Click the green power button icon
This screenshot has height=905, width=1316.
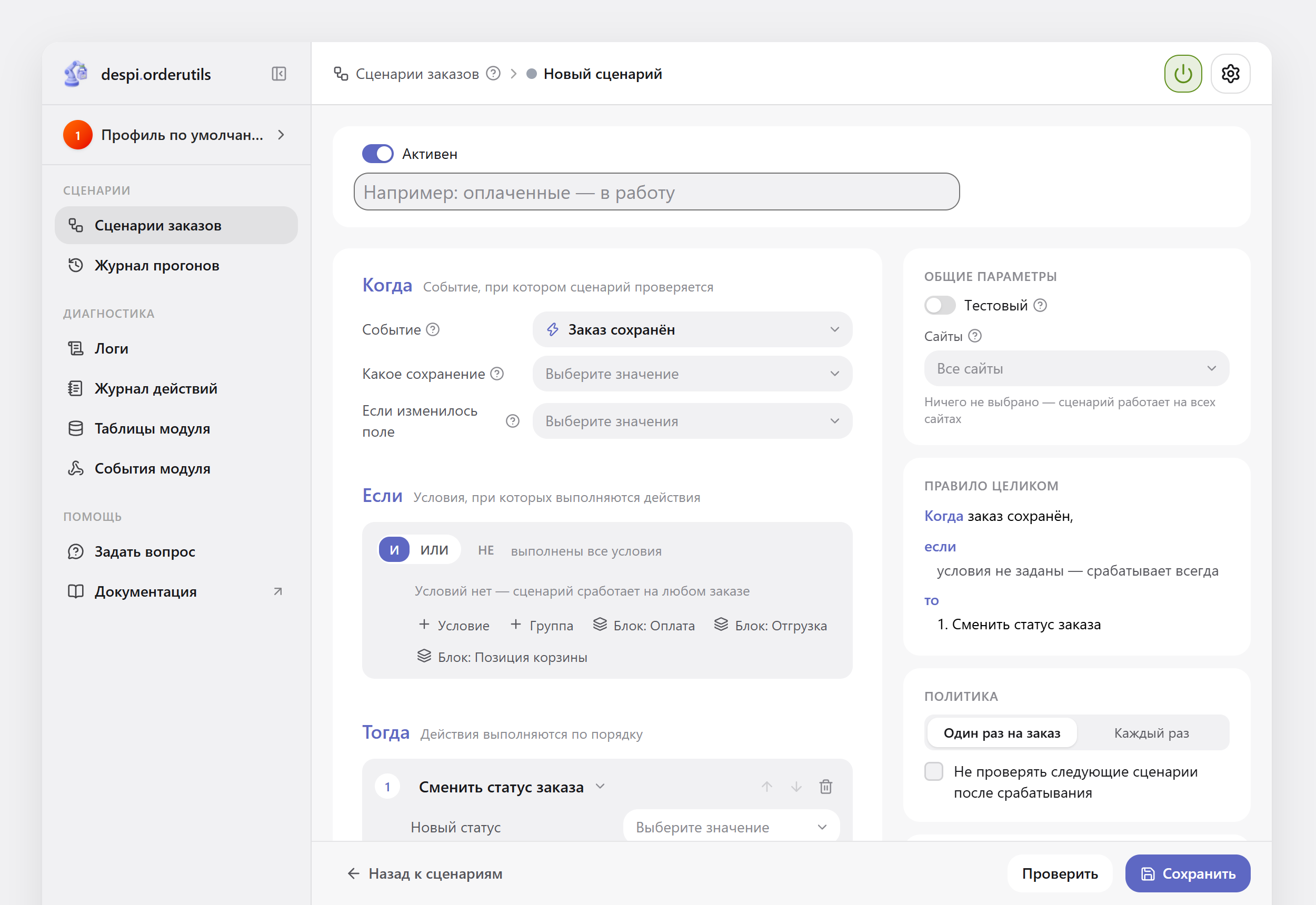(1183, 74)
